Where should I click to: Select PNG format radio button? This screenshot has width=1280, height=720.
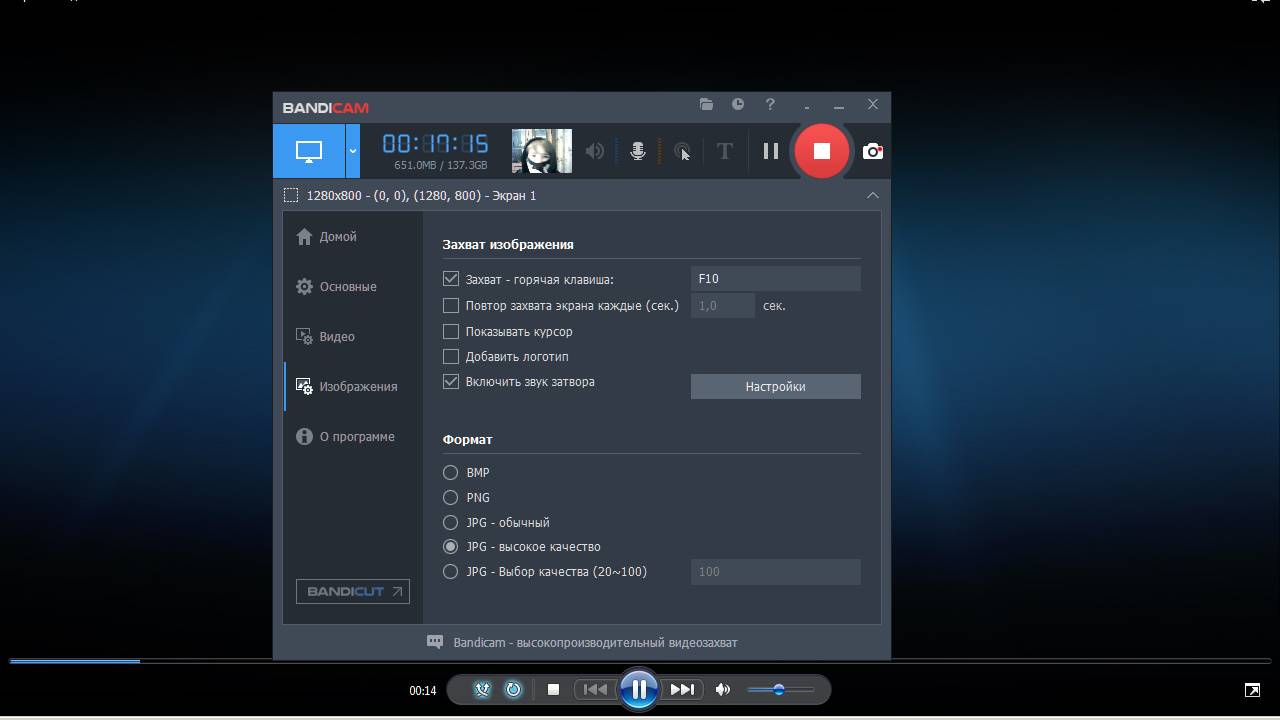point(451,497)
